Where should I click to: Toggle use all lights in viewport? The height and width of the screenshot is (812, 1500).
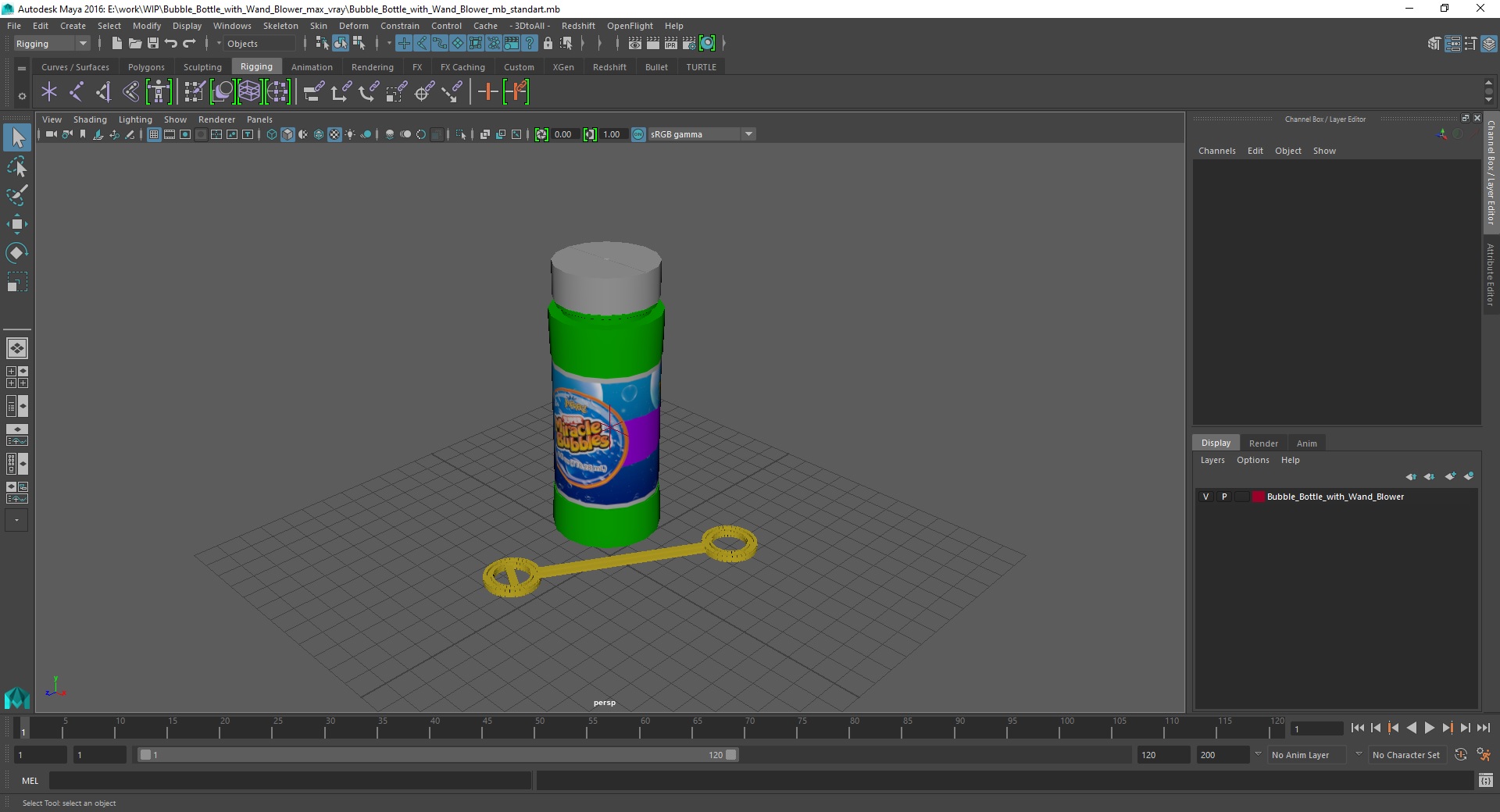coord(350,134)
